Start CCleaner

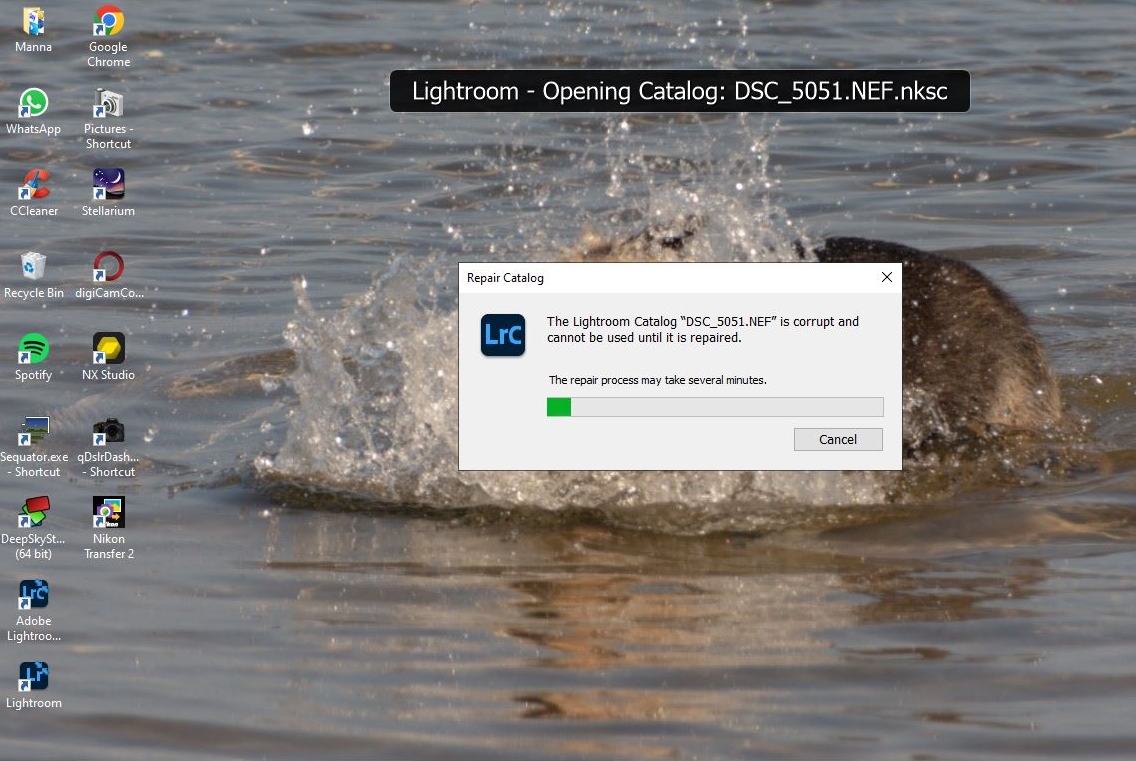[x=33, y=185]
